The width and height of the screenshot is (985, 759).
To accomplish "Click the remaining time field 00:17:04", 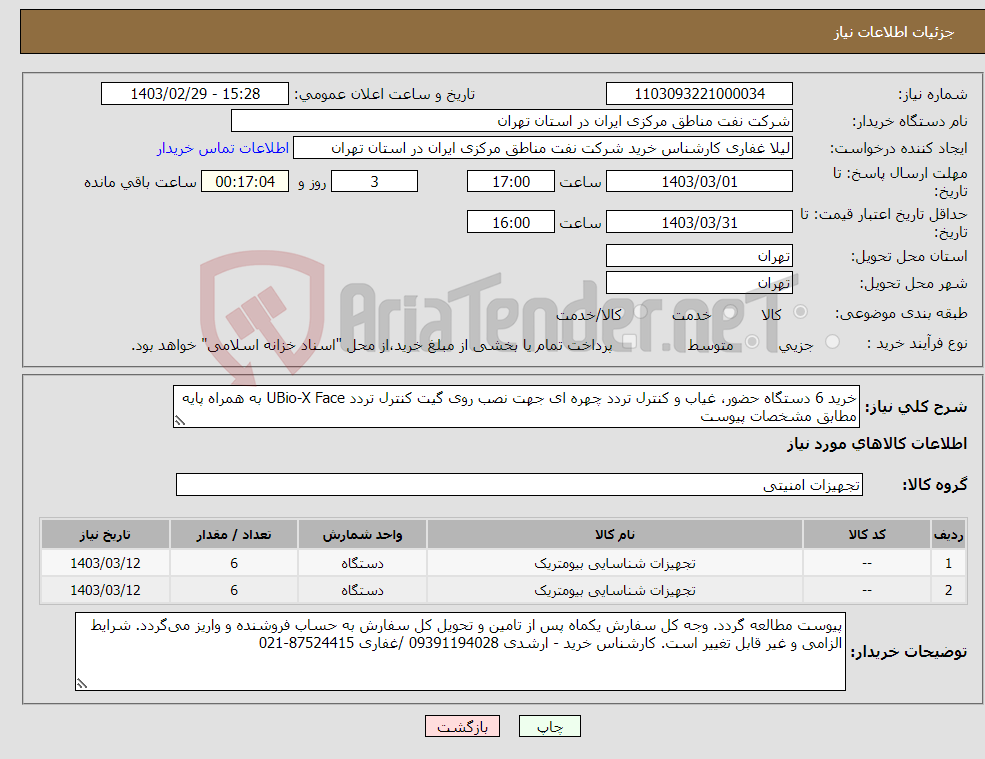I will pyautogui.click(x=245, y=182).
